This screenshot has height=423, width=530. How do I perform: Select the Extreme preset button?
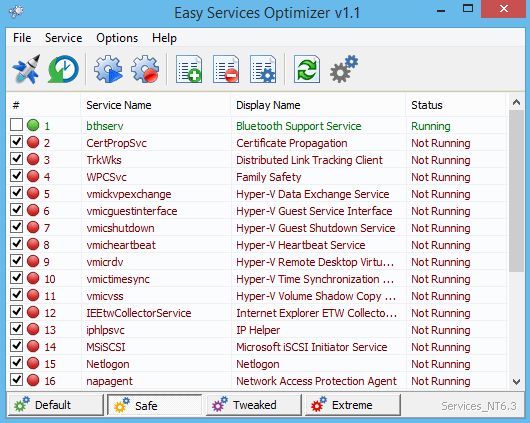tap(353, 405)
